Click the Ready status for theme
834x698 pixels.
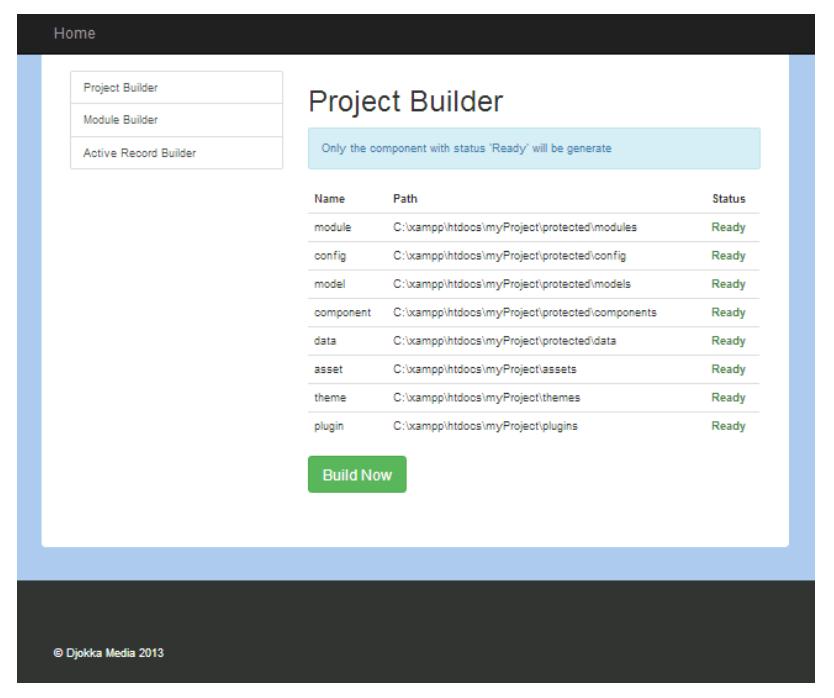click(728, 398)
